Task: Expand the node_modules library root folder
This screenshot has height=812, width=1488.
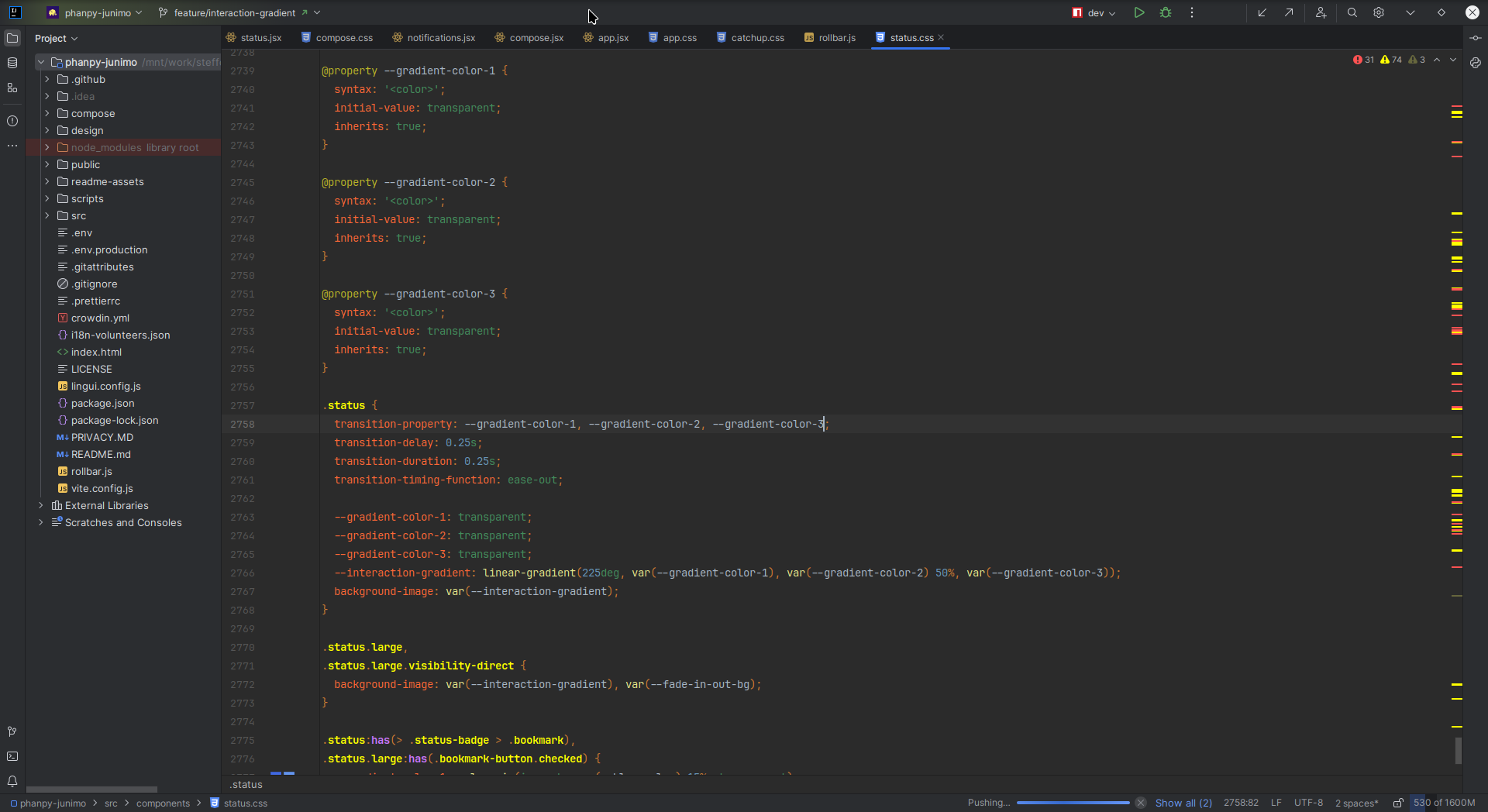Action: pyautogui.click(x=47, y=147)
